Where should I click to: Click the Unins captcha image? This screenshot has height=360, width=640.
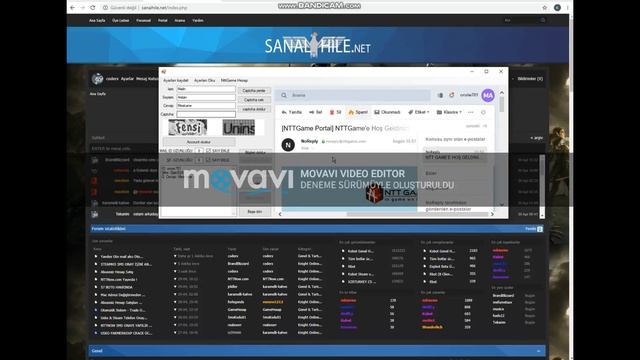click(x=239, y=128)
